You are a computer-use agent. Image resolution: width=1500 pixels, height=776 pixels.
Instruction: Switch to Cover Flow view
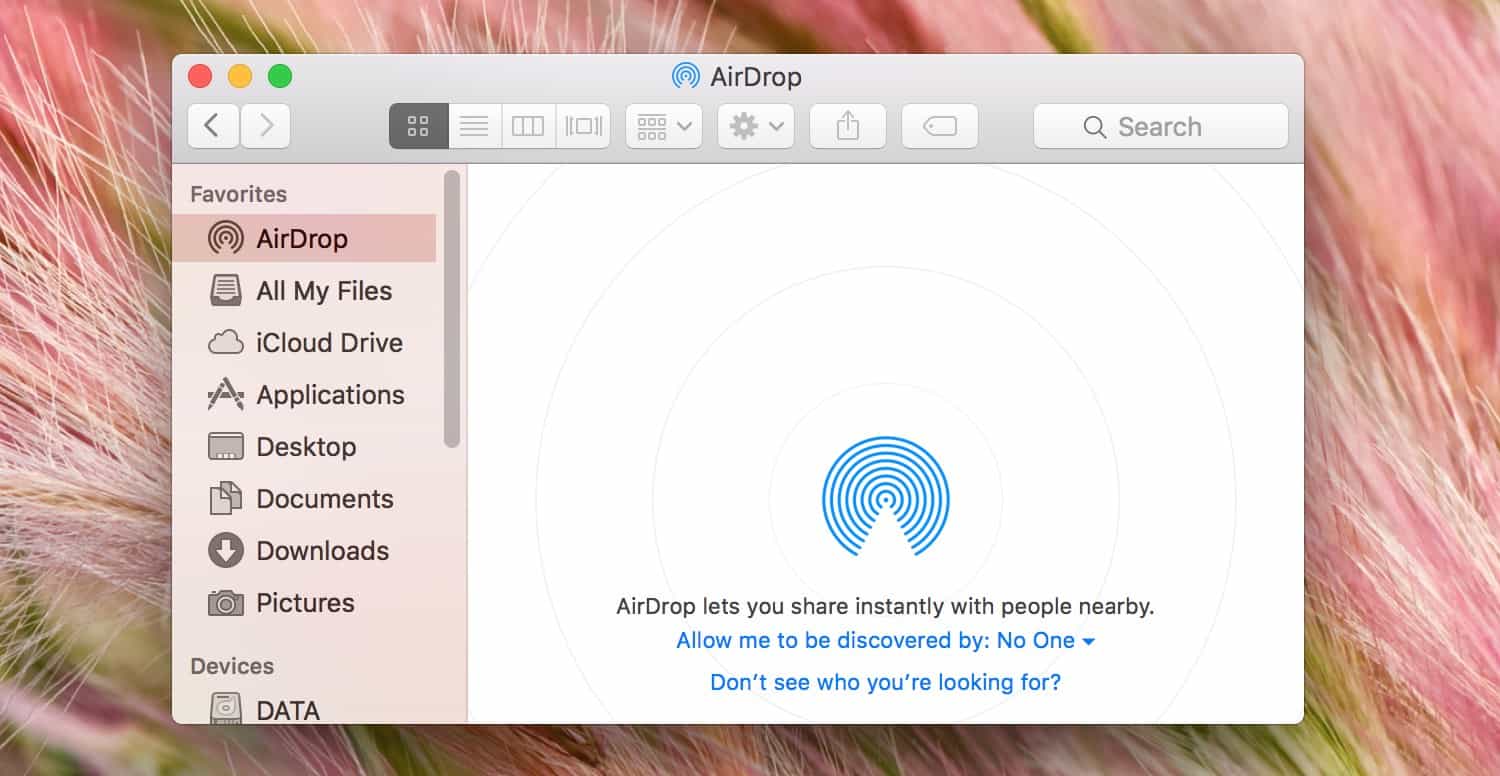583,125
